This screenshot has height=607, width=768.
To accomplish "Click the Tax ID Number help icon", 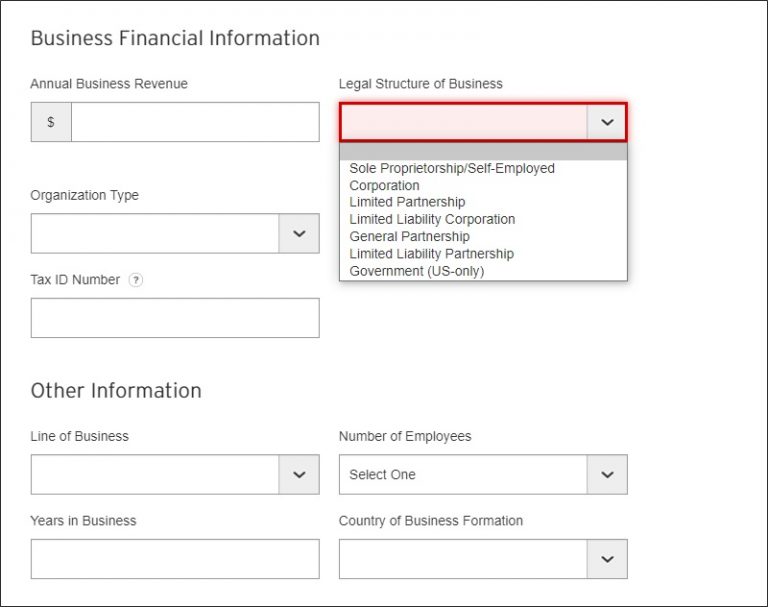I will (x=136, y=280).
